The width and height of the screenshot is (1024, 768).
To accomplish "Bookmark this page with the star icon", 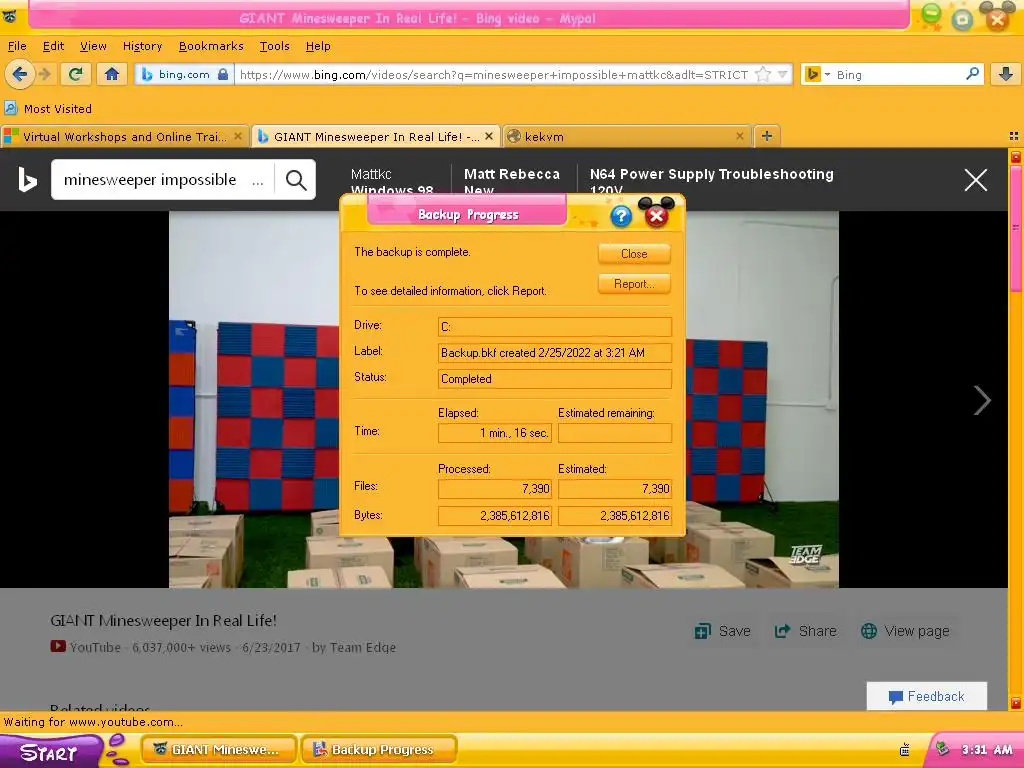I will (x=762, y=74).
